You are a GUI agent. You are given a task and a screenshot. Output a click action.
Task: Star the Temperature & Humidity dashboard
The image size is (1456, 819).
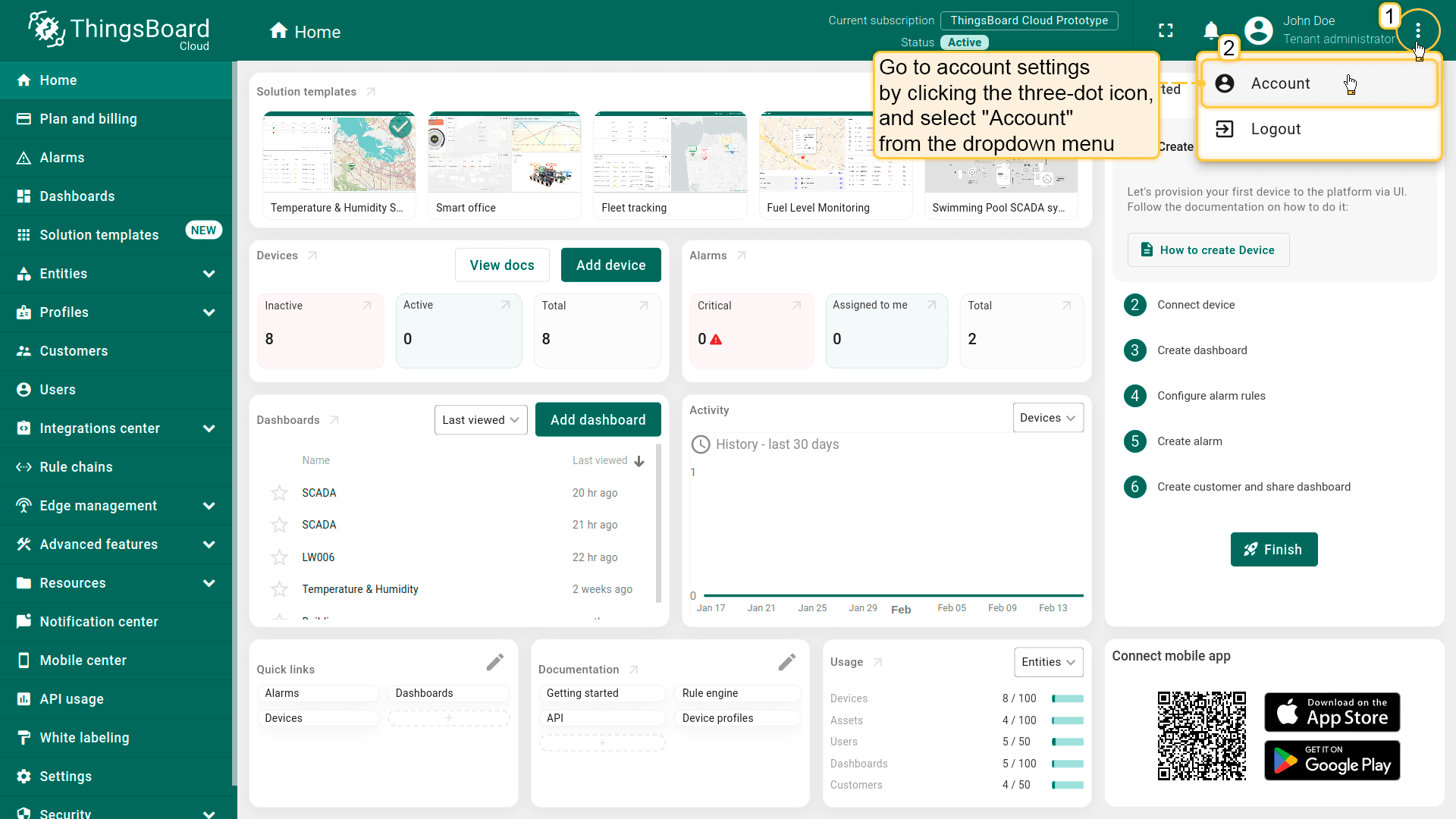(279, 589)
